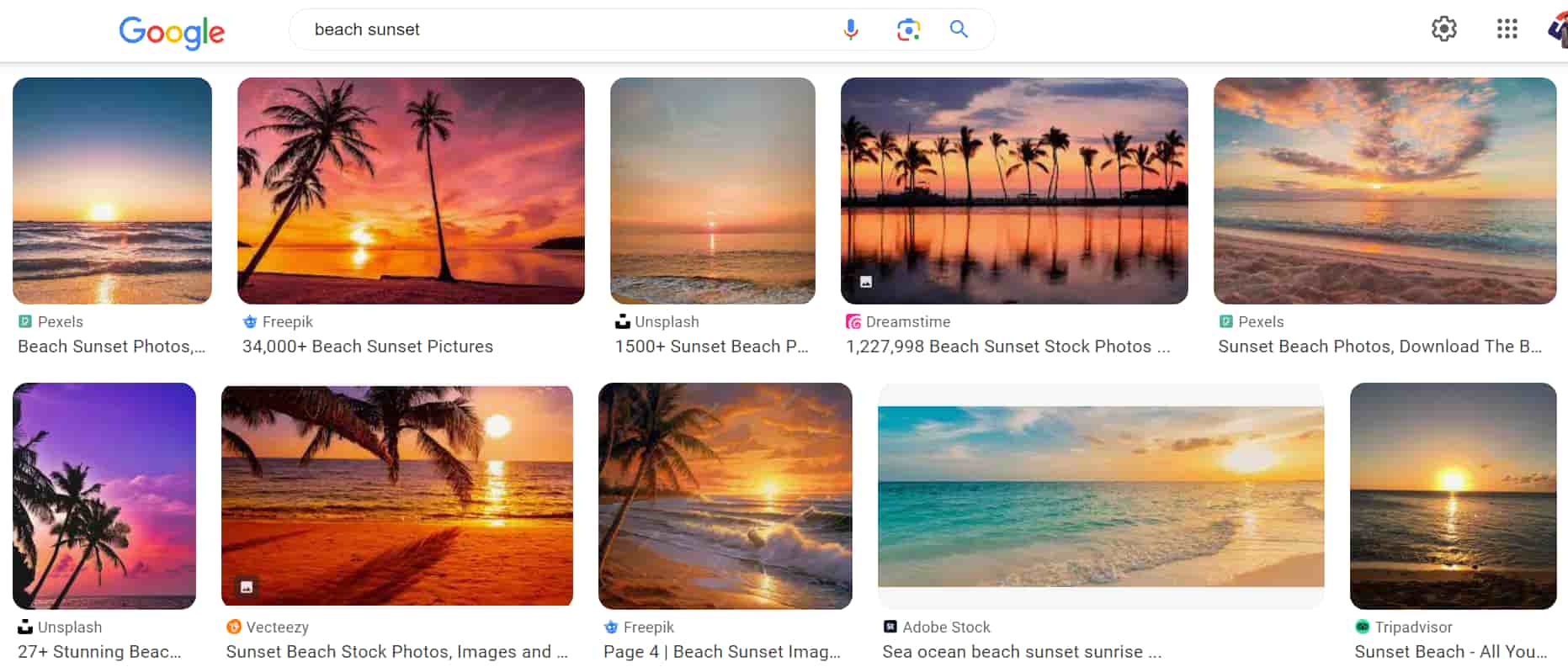
Task: Click the beach sunset search field
Action: 564,29
